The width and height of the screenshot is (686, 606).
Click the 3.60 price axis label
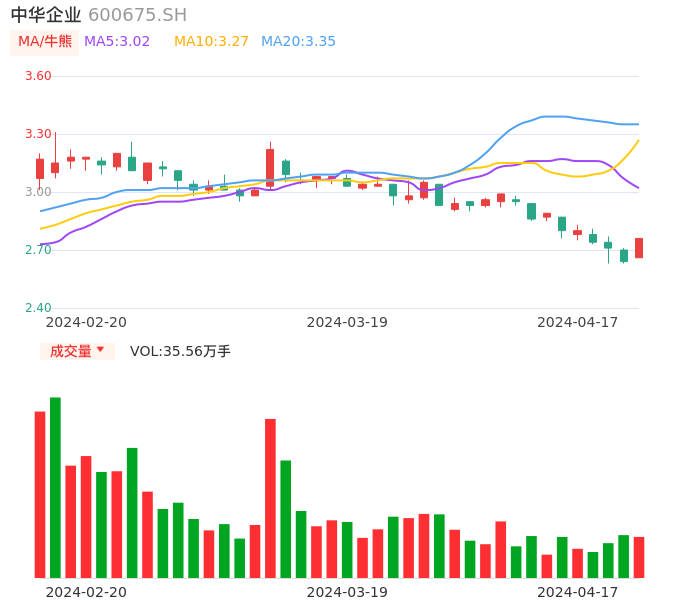(x=38, y=76)
